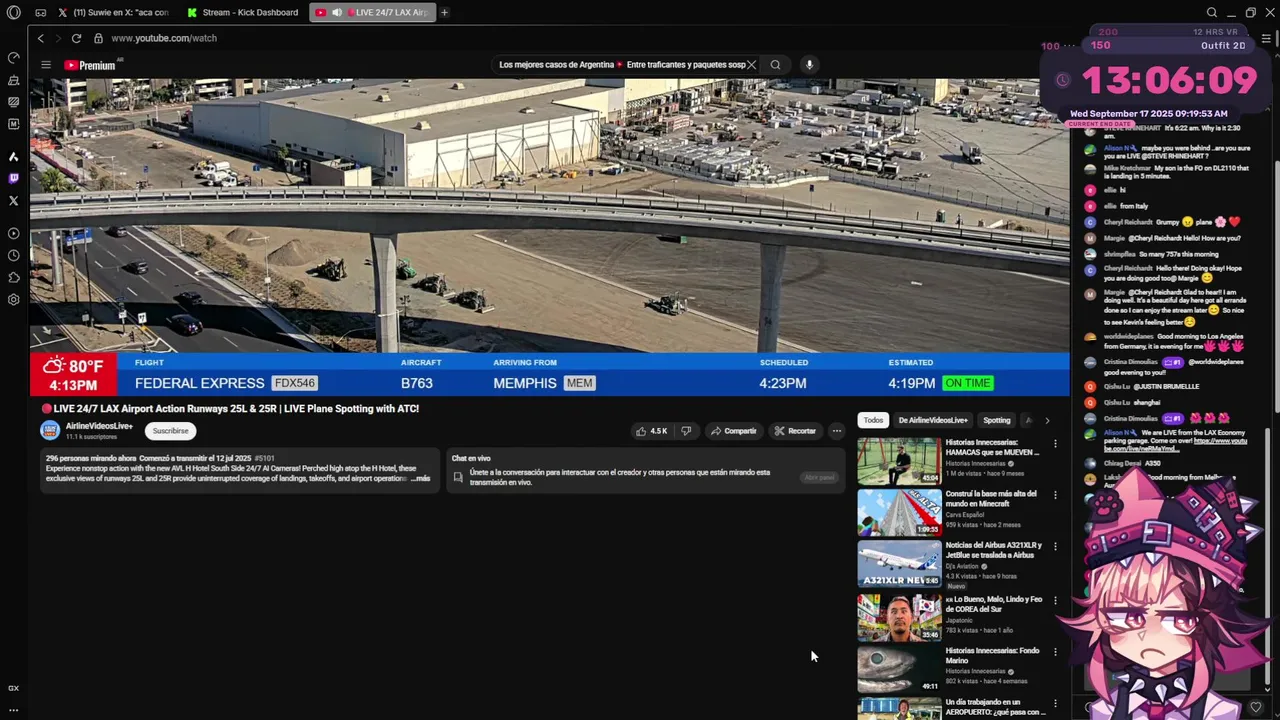Open a new browser tab
The width and height of the screenshot is (1280, 720).
[x=444, y=12]
